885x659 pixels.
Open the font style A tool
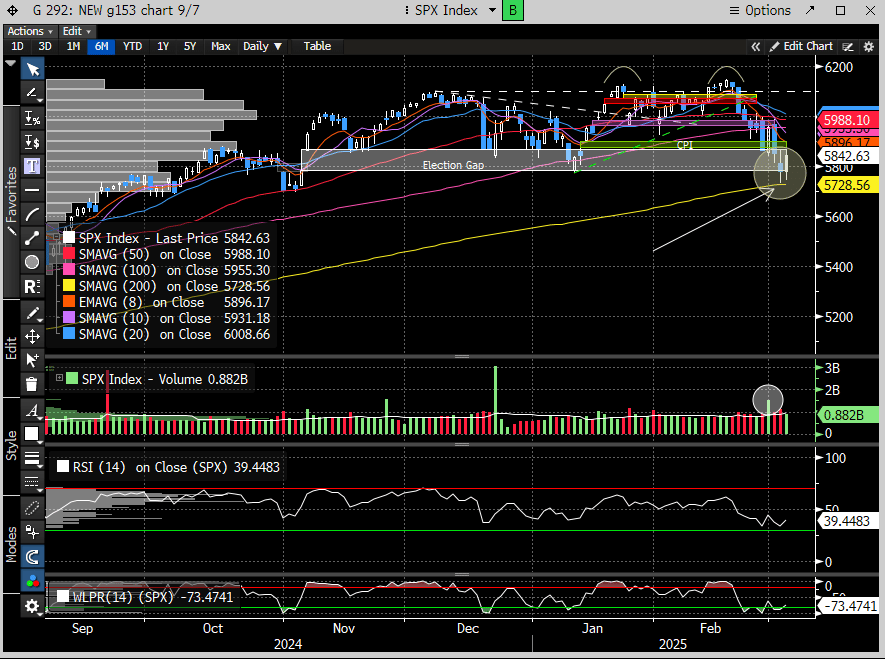32,410
